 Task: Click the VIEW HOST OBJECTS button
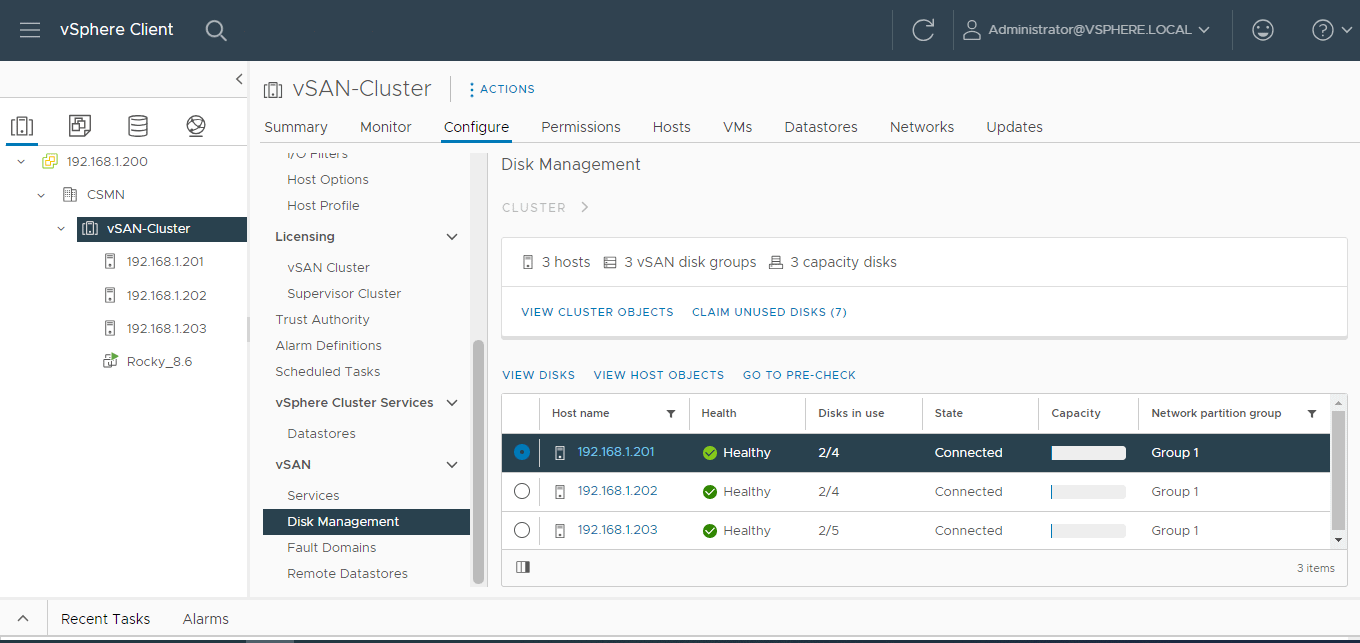[x=659, y=375]
